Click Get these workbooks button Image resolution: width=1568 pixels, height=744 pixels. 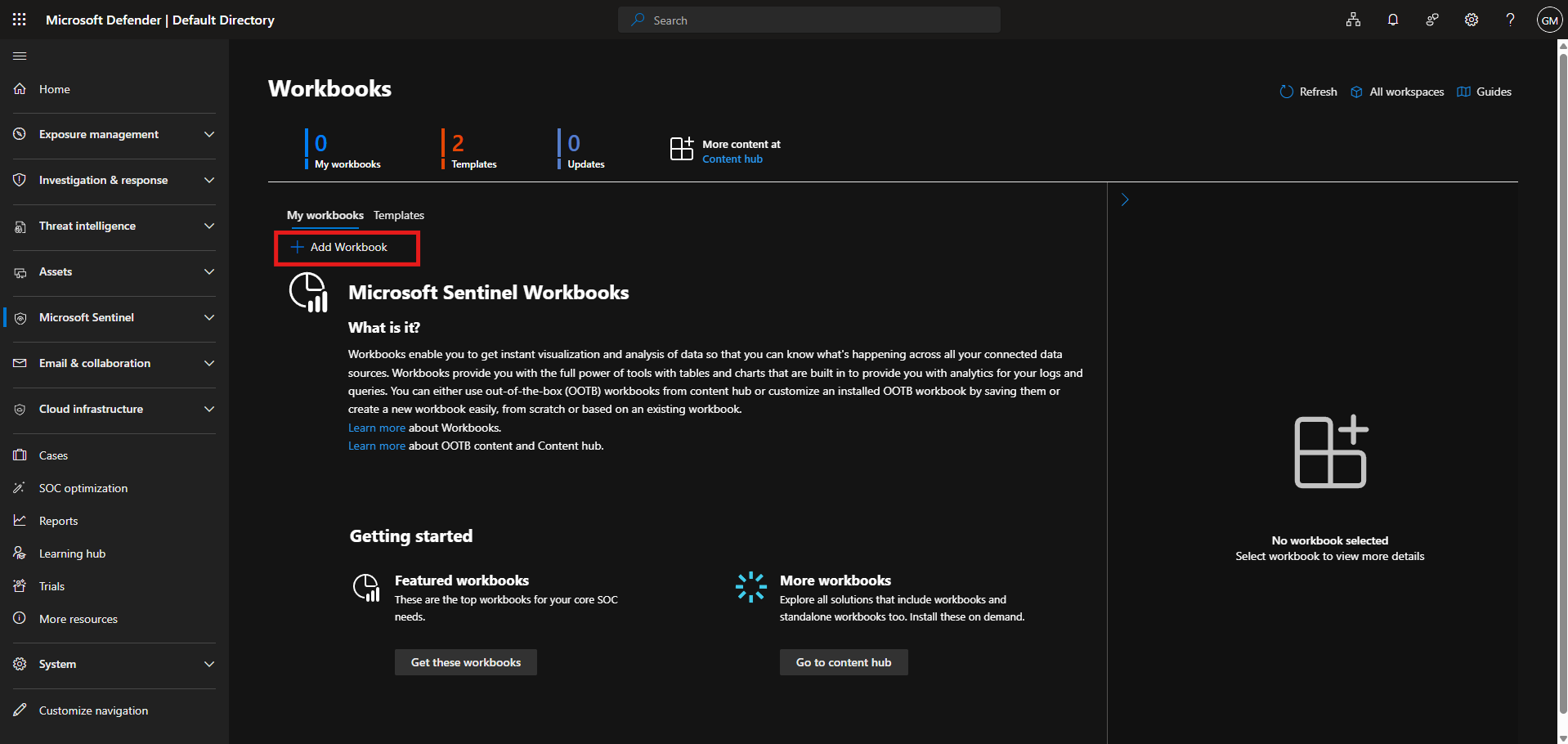466,662
